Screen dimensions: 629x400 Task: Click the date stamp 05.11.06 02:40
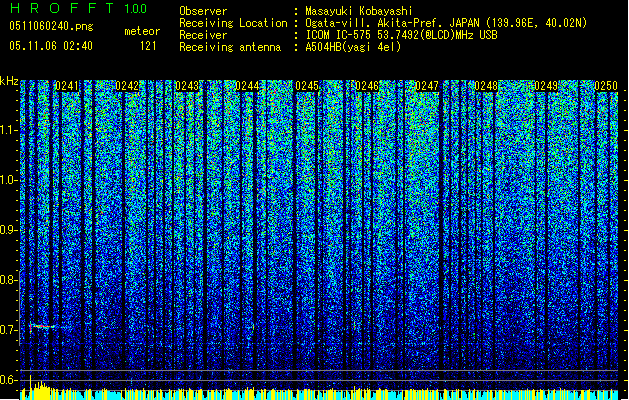(51, 46)
